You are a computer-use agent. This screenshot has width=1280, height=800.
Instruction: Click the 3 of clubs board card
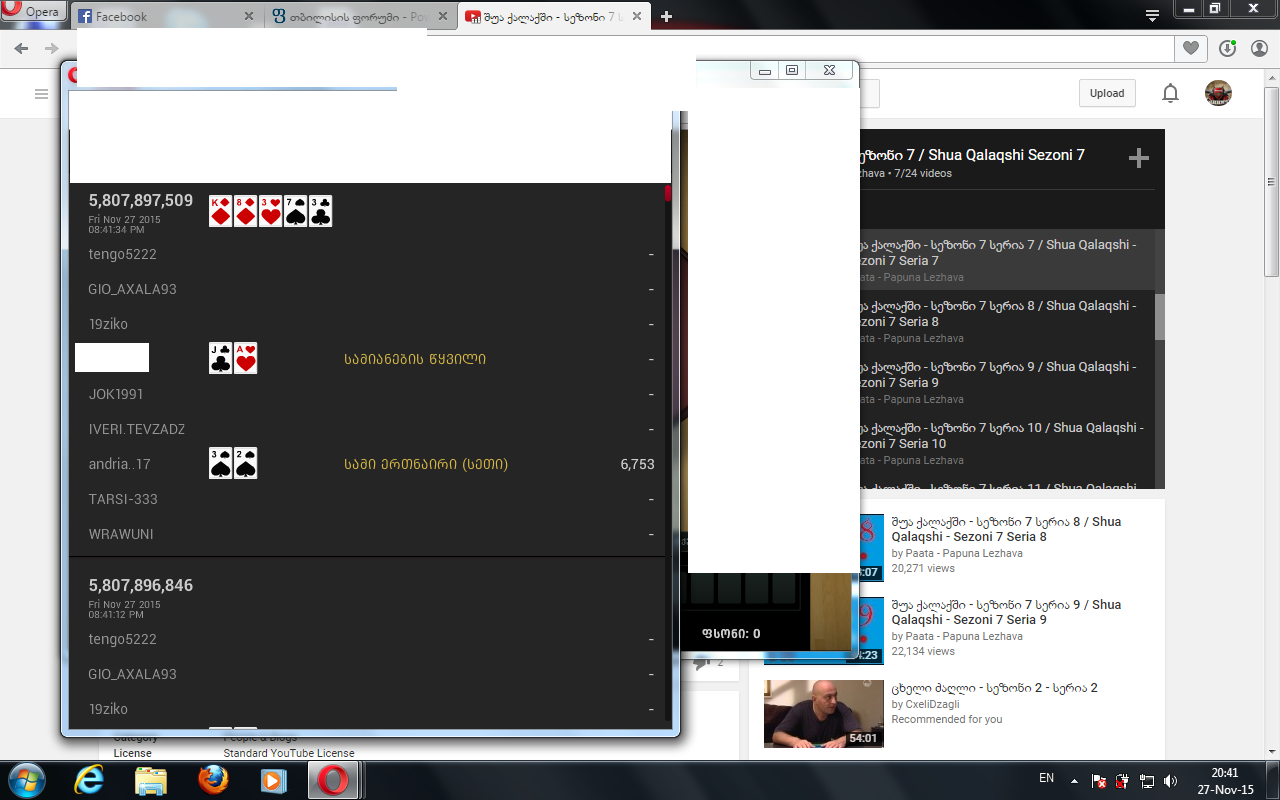[x=320, y=211]
